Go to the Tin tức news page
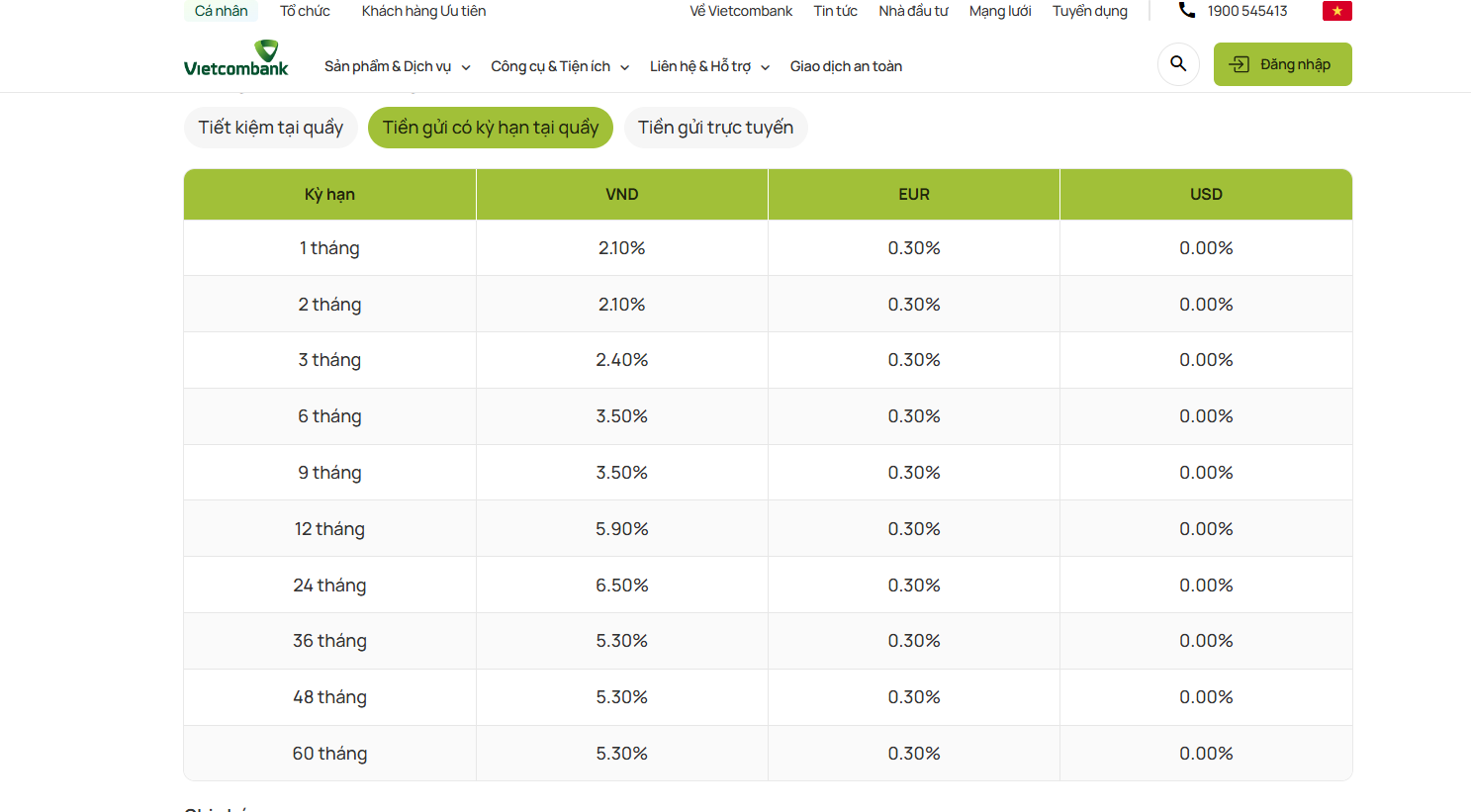 (x=835, y=11)
